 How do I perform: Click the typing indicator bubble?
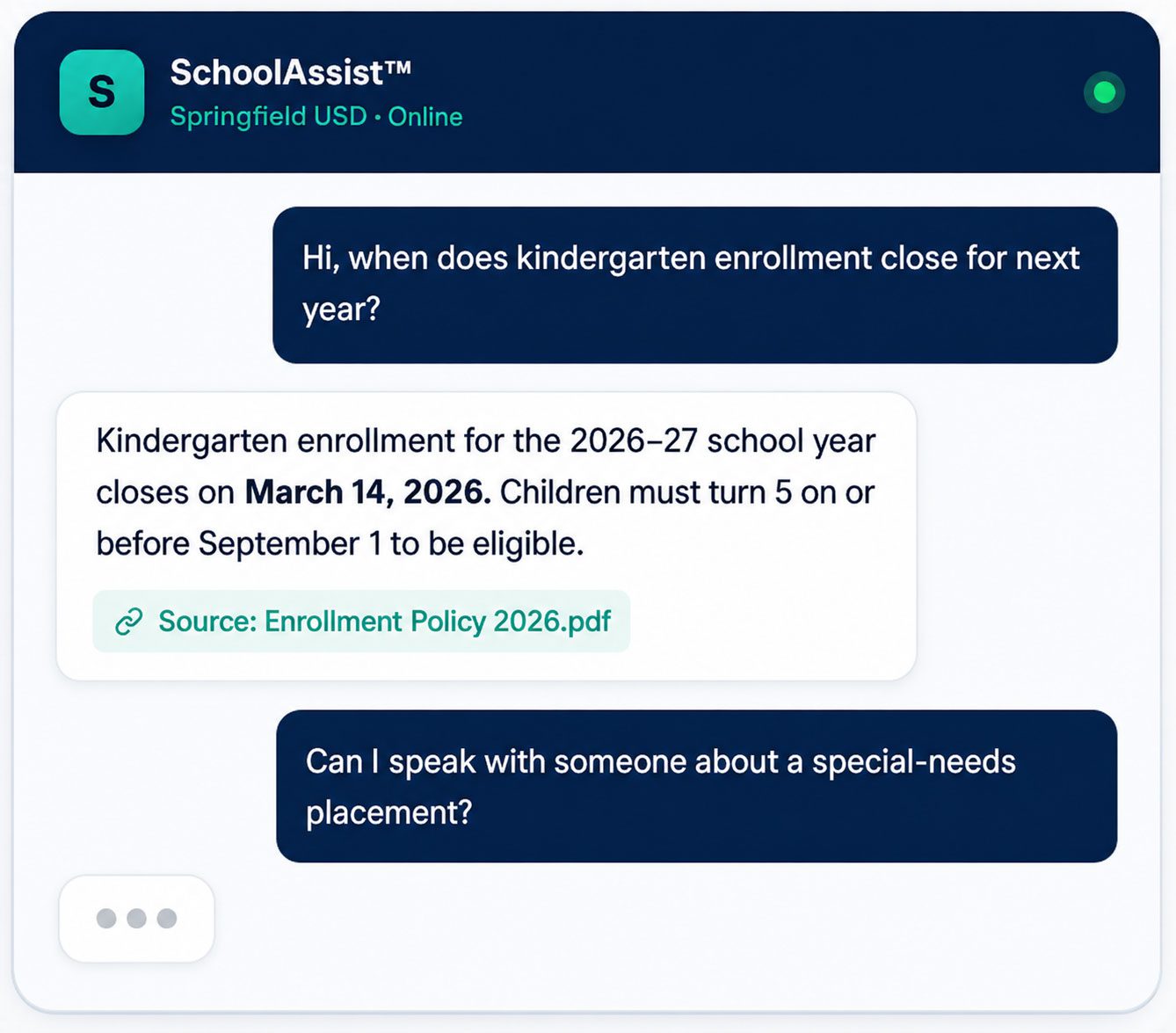136,919
